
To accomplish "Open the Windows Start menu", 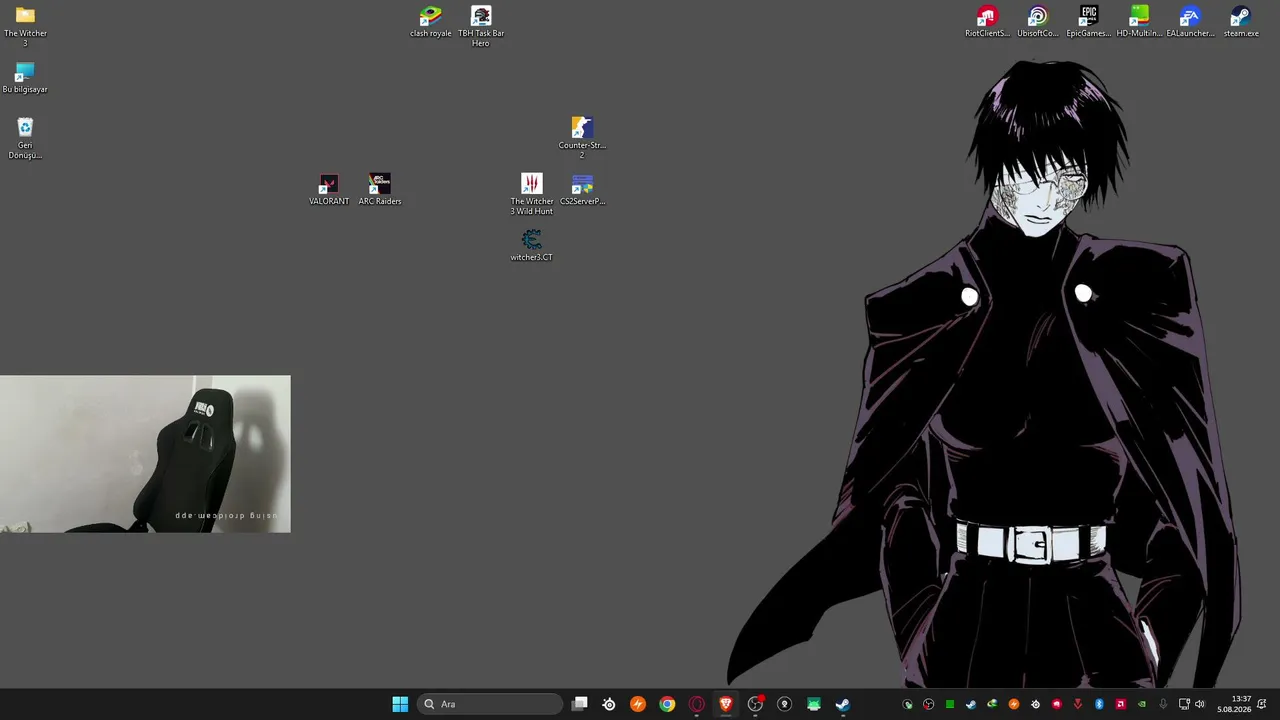I will coord(400,704).
